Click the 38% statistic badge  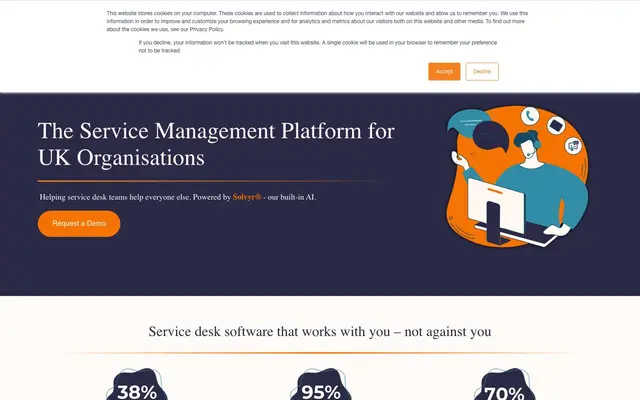[x=137, y=384]
